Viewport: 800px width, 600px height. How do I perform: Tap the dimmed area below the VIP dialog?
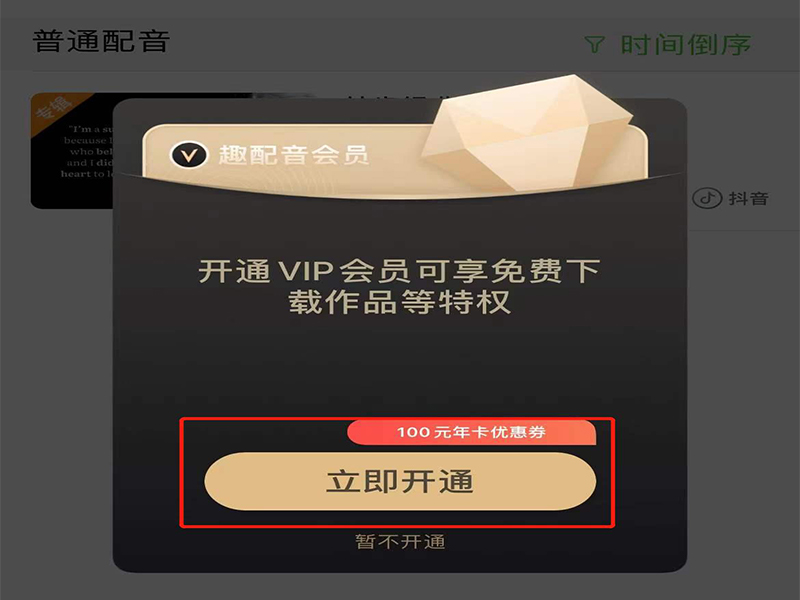point(400,586)
